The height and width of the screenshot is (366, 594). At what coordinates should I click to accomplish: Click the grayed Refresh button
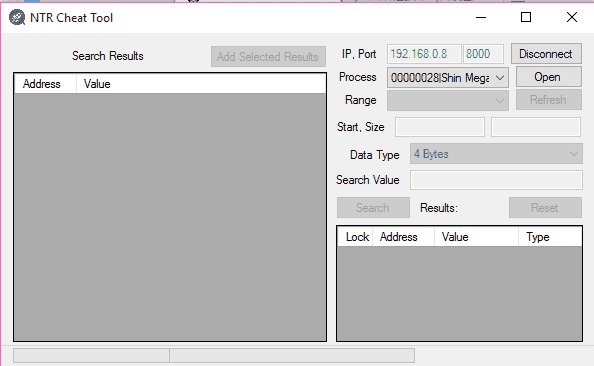[549, 100]
